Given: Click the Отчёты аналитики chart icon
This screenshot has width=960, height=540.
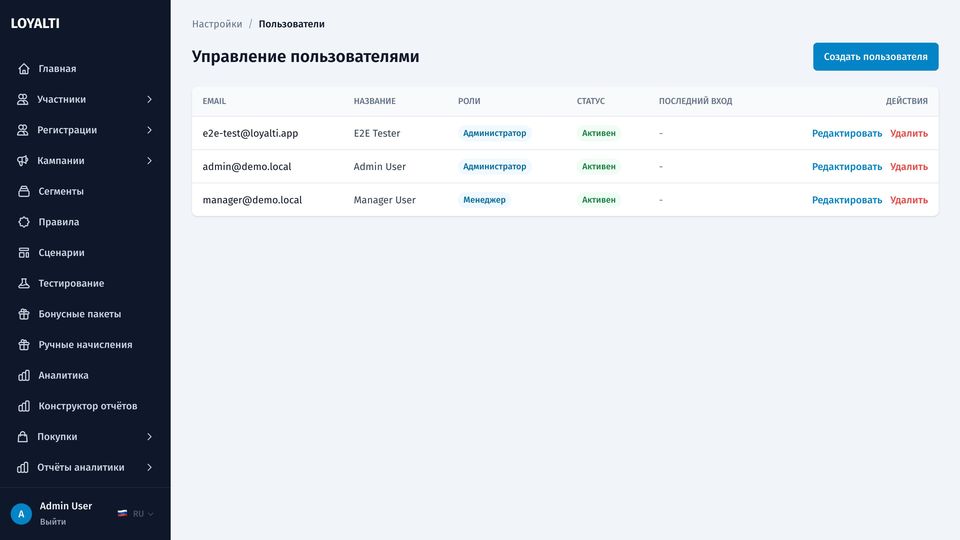Looking at the screenshot, I should [x=23, y=467].
